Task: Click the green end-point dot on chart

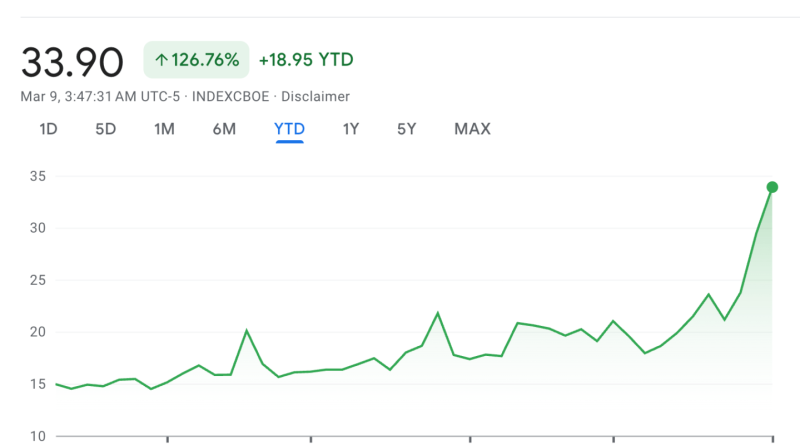Action: [772, 187]
